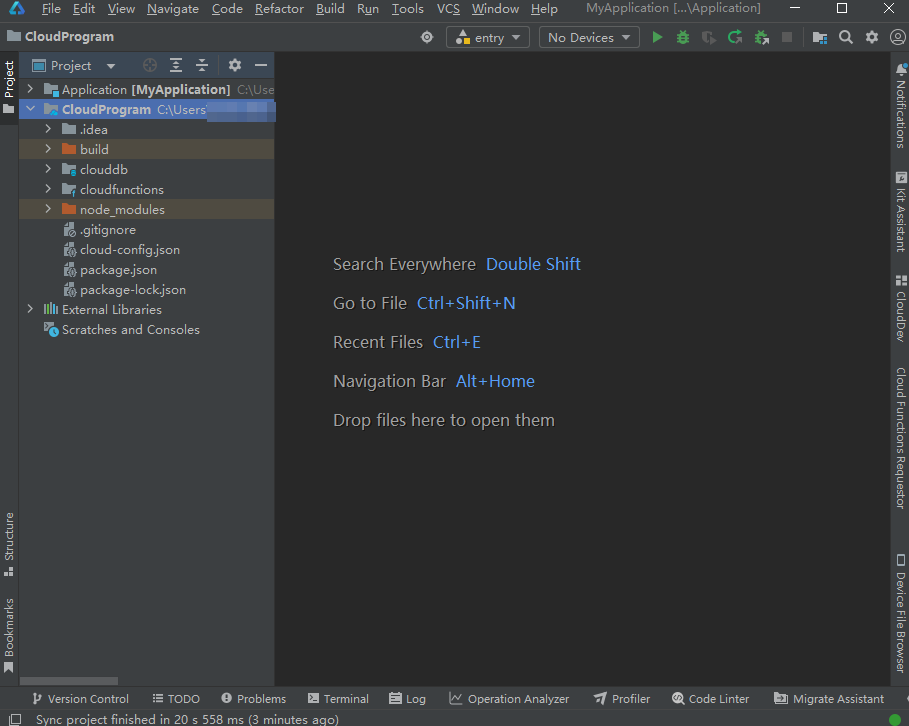Image resolution: width=909 pixels, height=726 pixels.
Task: Collapse all items in the Project panel
Action: (202, 65)
